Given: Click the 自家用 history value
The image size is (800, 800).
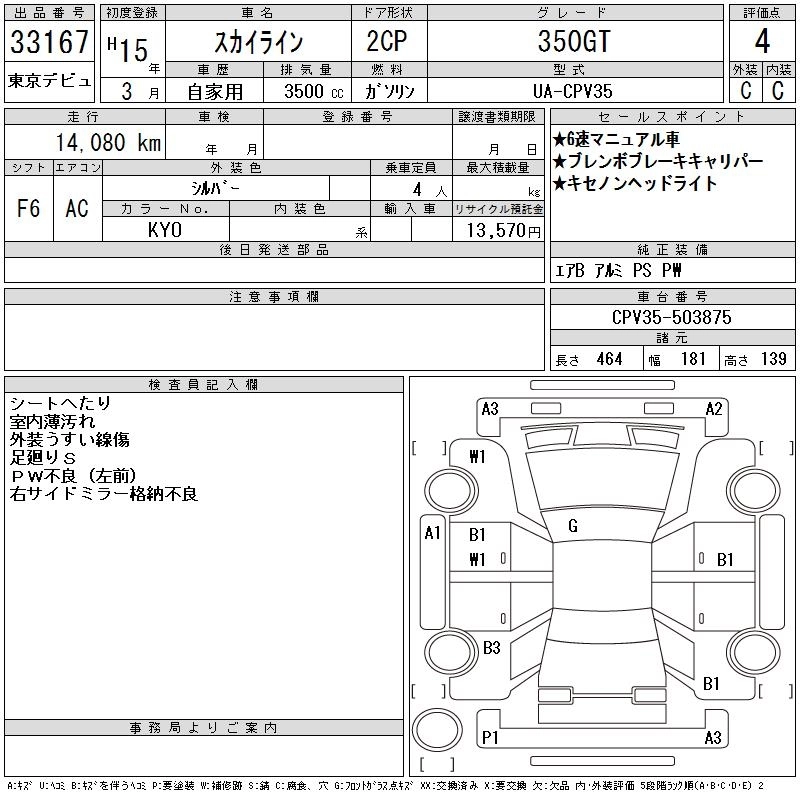Looking at the screenshot, I should point(215,92).
